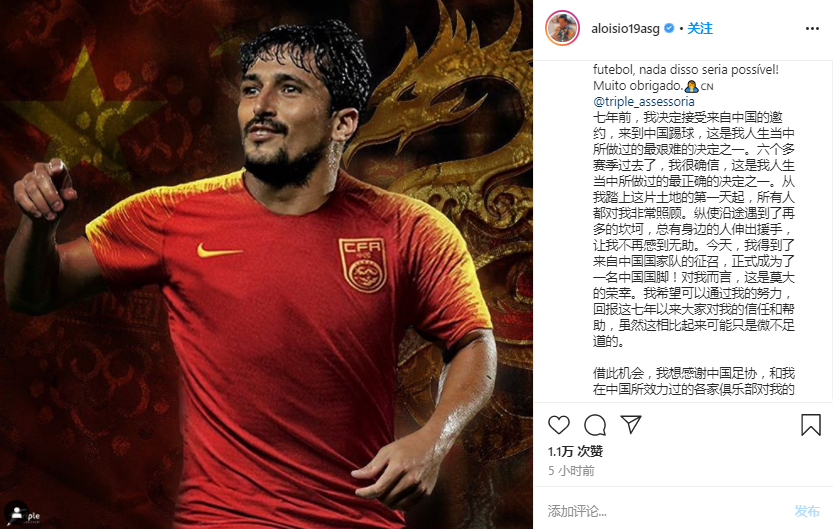This screenshot has width=833, height=529.
Task: Click the 发布 post comment button
Action: click(807, 511)
